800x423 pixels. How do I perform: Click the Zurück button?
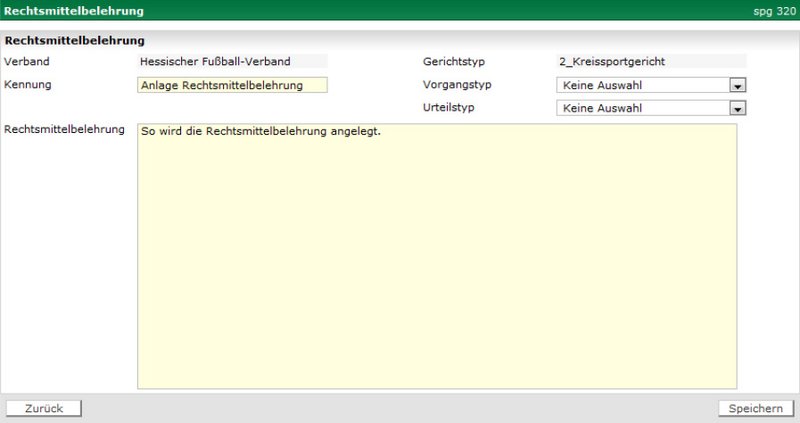pyautogui.click(x=44, y=408)
